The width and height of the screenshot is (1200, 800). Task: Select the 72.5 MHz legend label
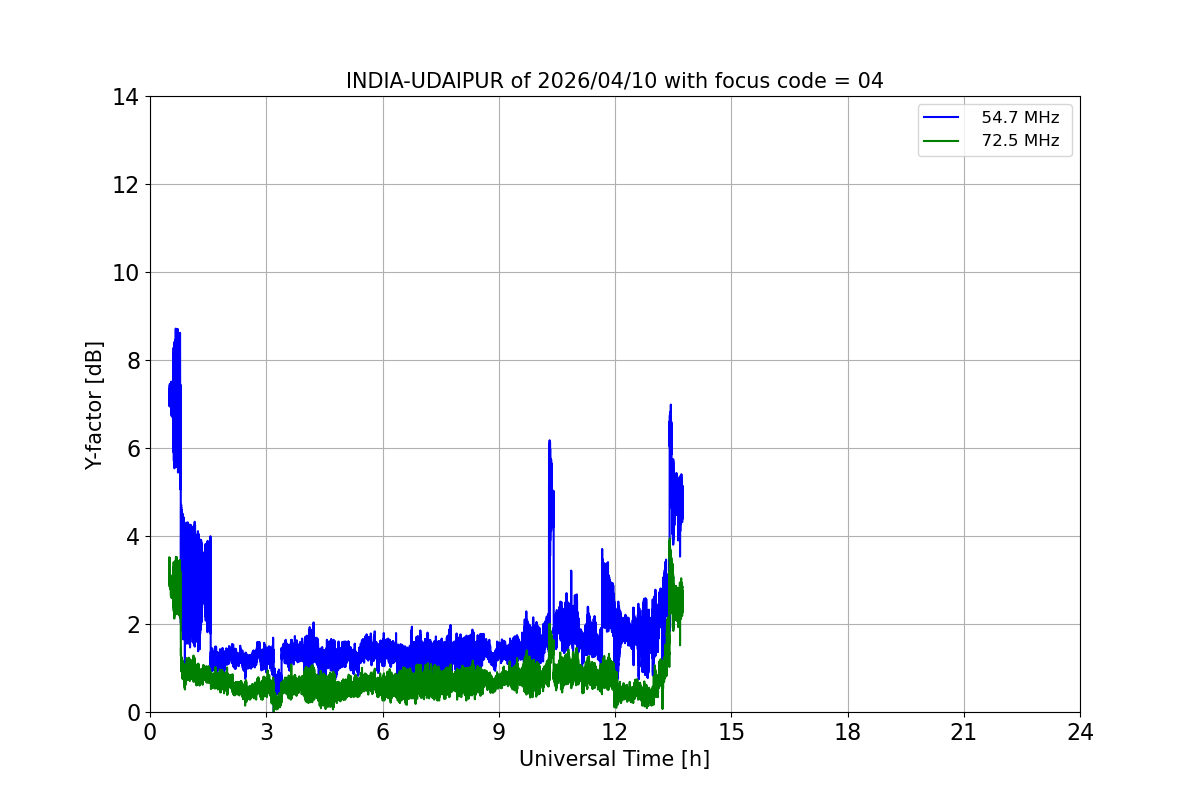(x=1020, y=141)
